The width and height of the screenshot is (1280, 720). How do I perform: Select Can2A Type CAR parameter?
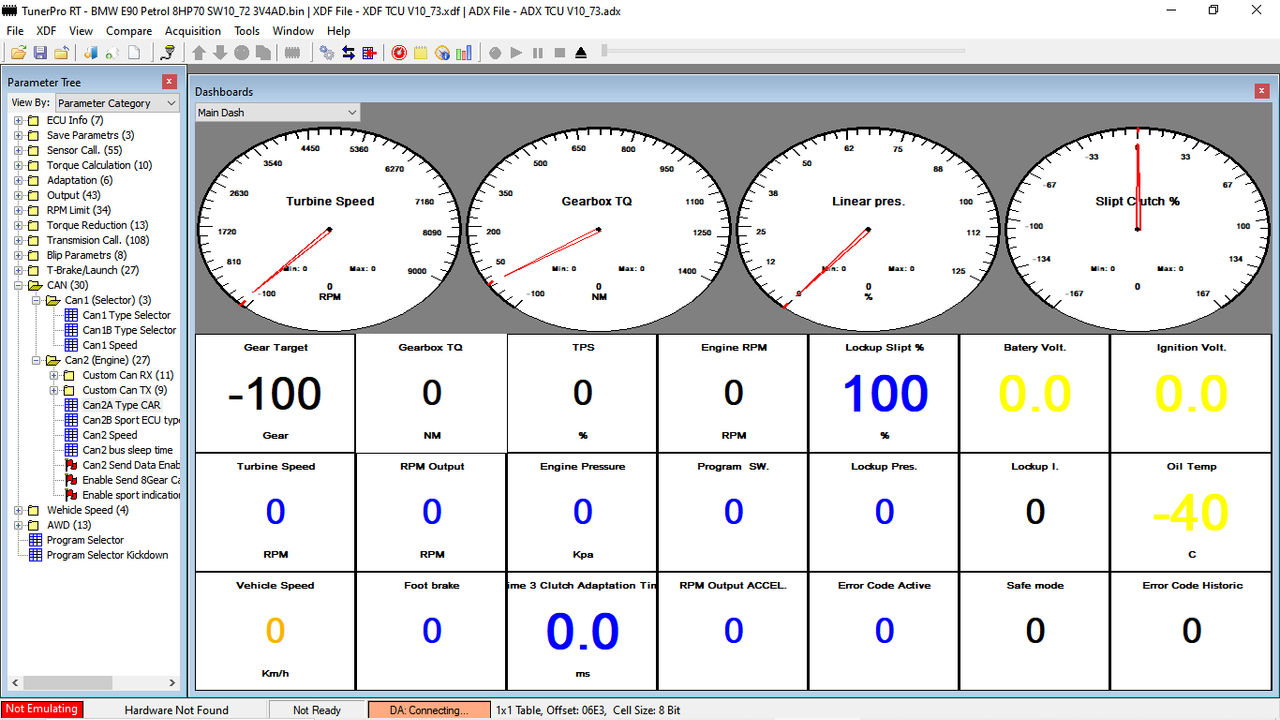point(121,405)
